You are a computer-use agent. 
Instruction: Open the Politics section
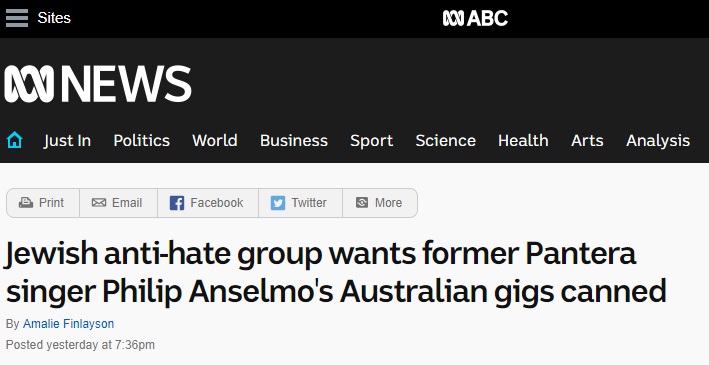click(142, 141)
